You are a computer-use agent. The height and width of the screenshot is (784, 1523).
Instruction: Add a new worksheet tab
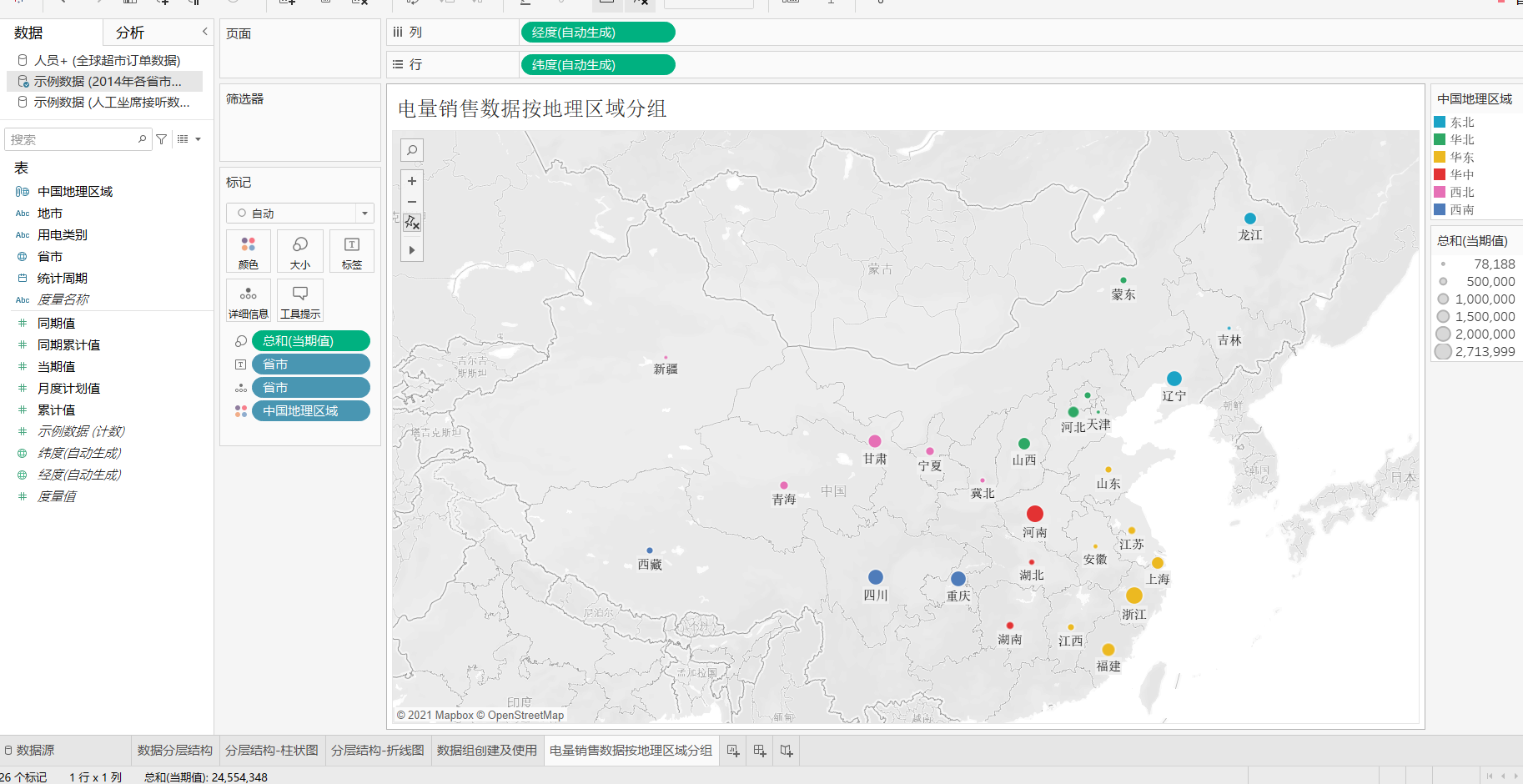pos(733,751)
